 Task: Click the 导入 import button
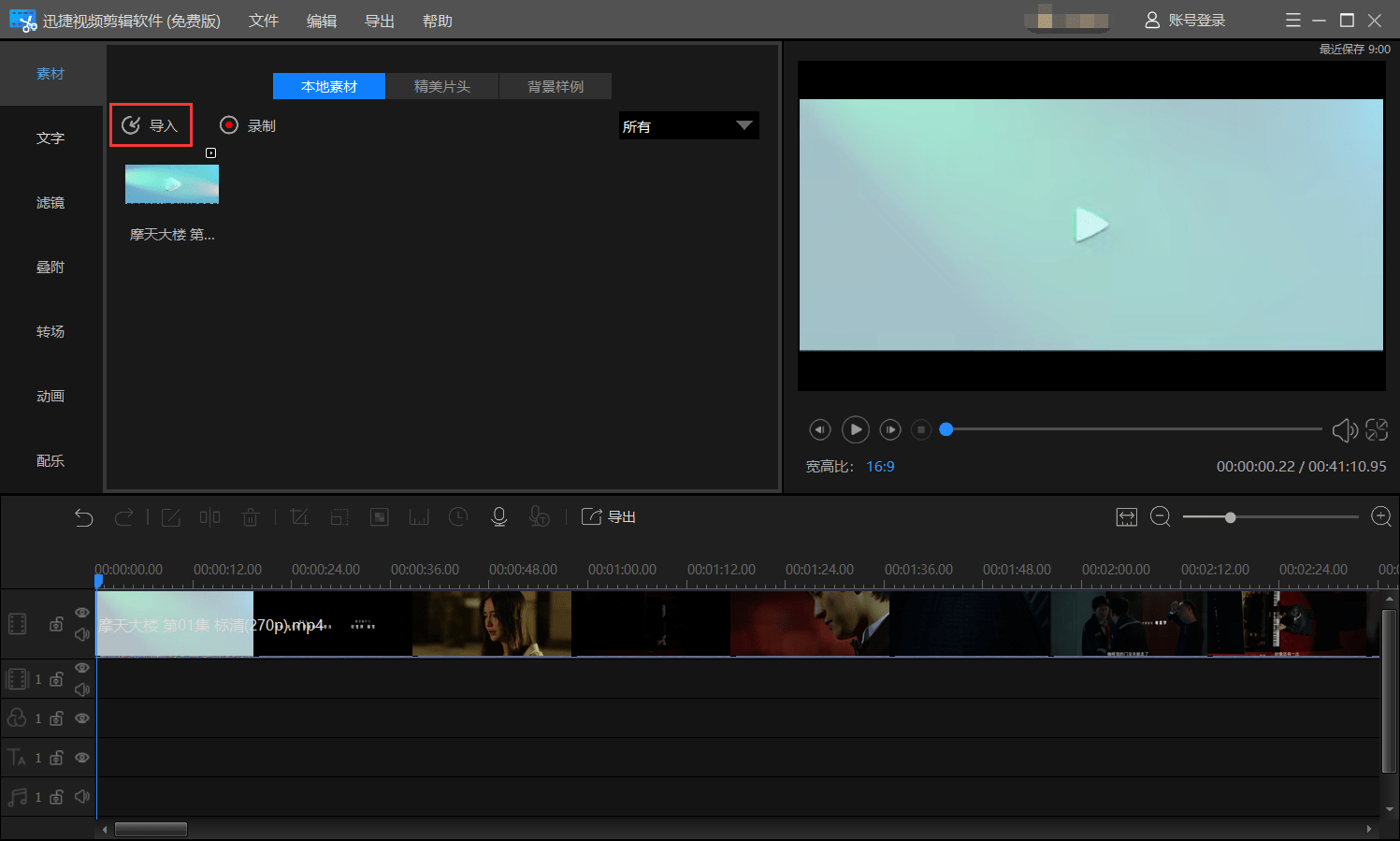pyautogui.click(x=151, y=125)
